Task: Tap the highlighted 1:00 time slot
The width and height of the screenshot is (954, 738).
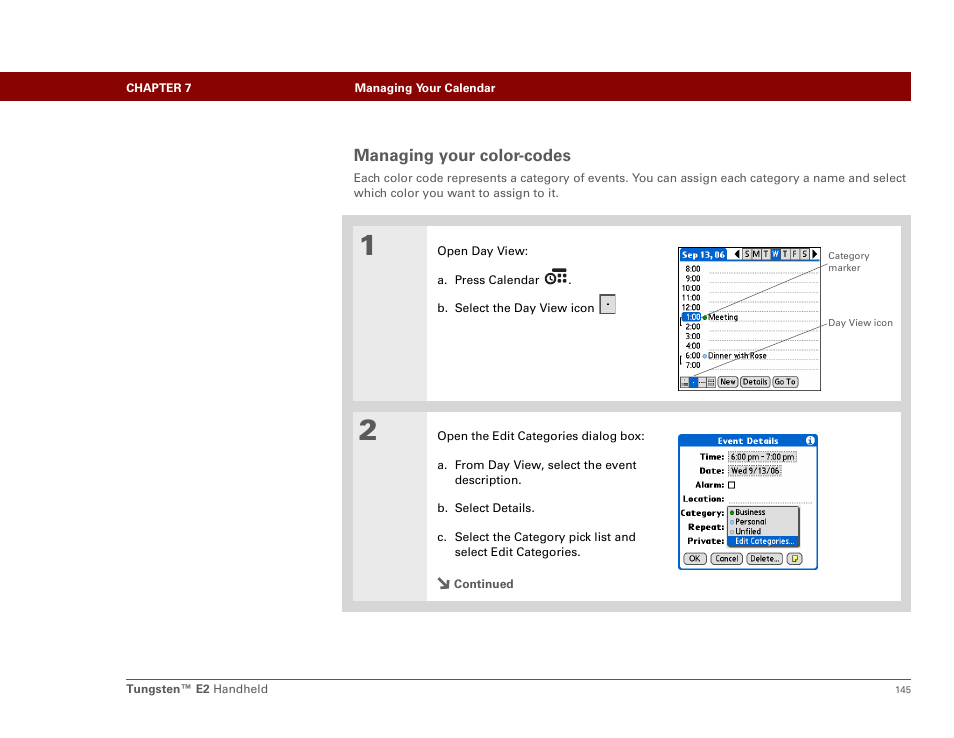Action: tap(692, 317)
